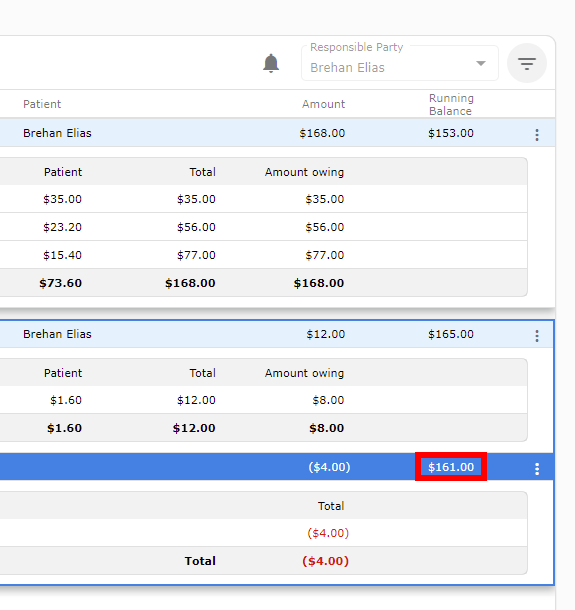Click the bold Total label at the bottom
The height and width of the screenshot is (610, 575).
click(x=200, y=561)
